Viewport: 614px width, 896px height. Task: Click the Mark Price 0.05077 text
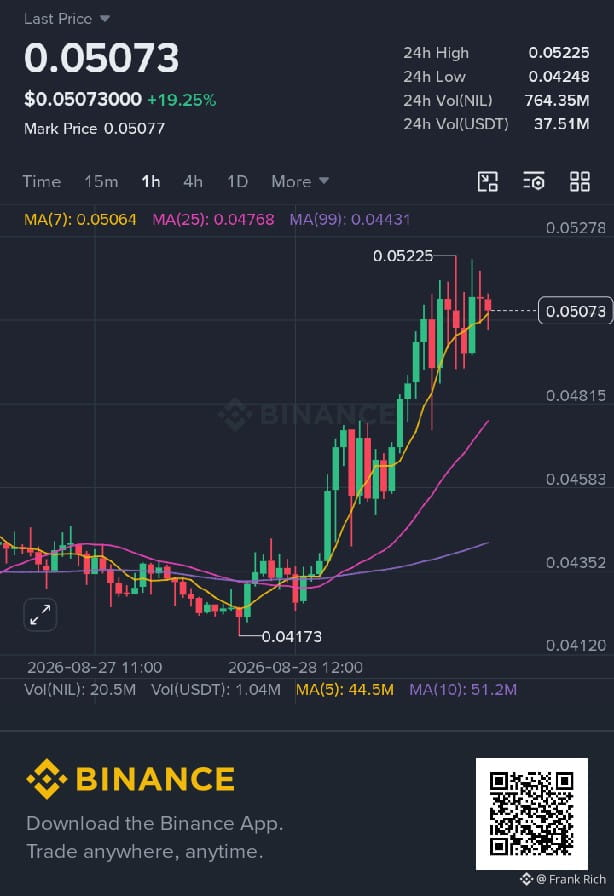pos(94,129)
